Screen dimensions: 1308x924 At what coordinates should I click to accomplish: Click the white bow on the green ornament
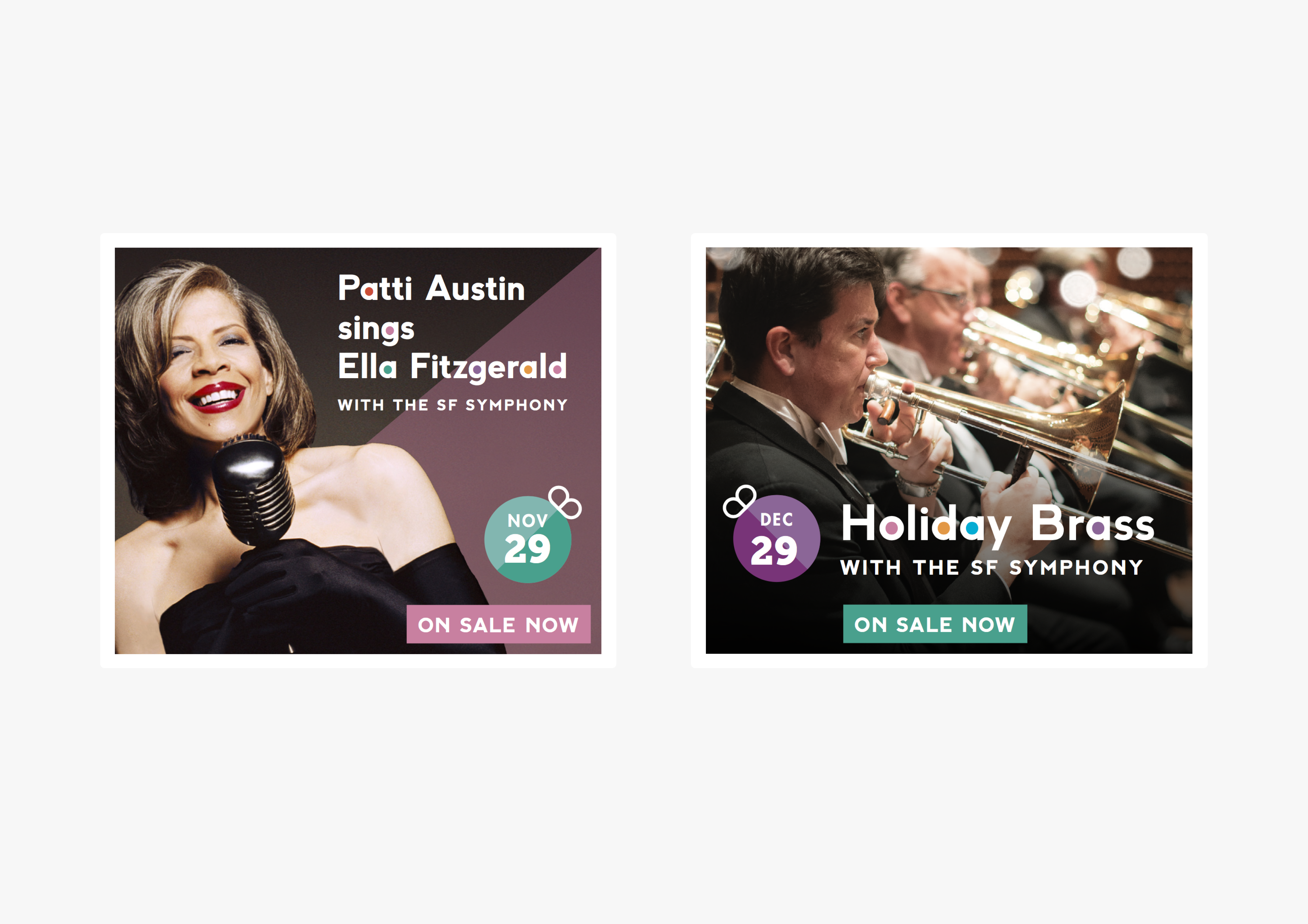(x=565, y=502)
